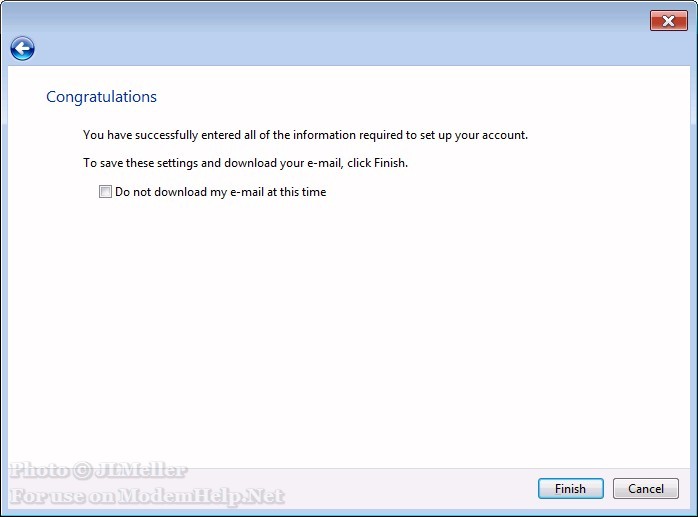Click the 'To save these settings' instruction

tap(245, 162)
